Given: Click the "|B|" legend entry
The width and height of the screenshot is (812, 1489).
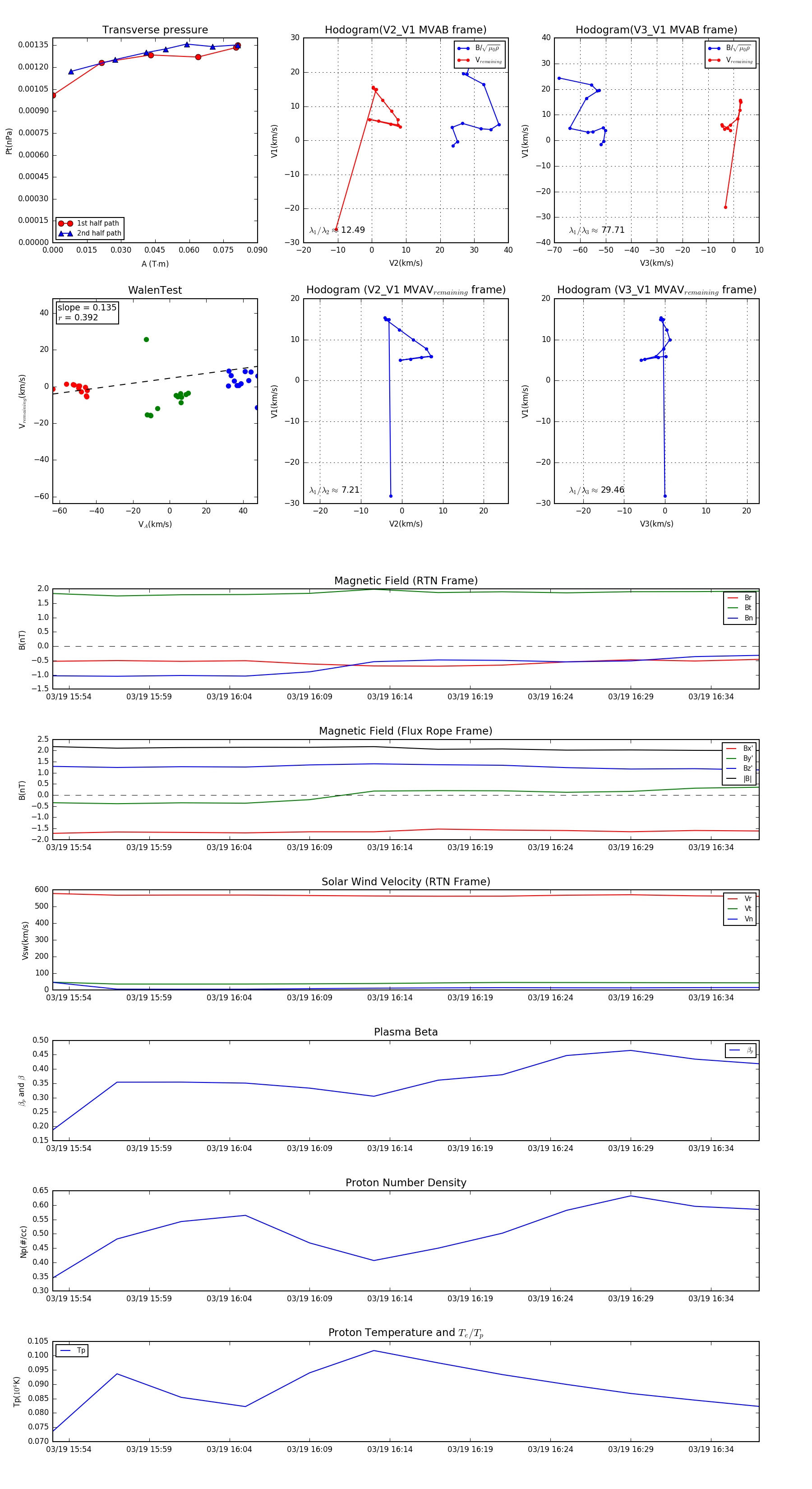Looking at the screenshot, I should pos(740,779).
